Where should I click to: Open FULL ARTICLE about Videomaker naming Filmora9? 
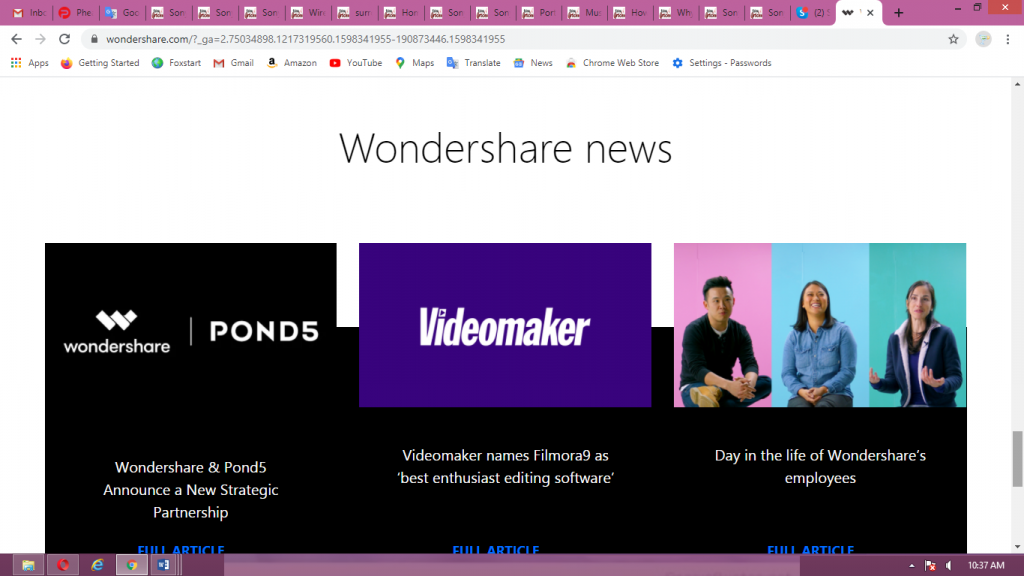pos(496,550)
